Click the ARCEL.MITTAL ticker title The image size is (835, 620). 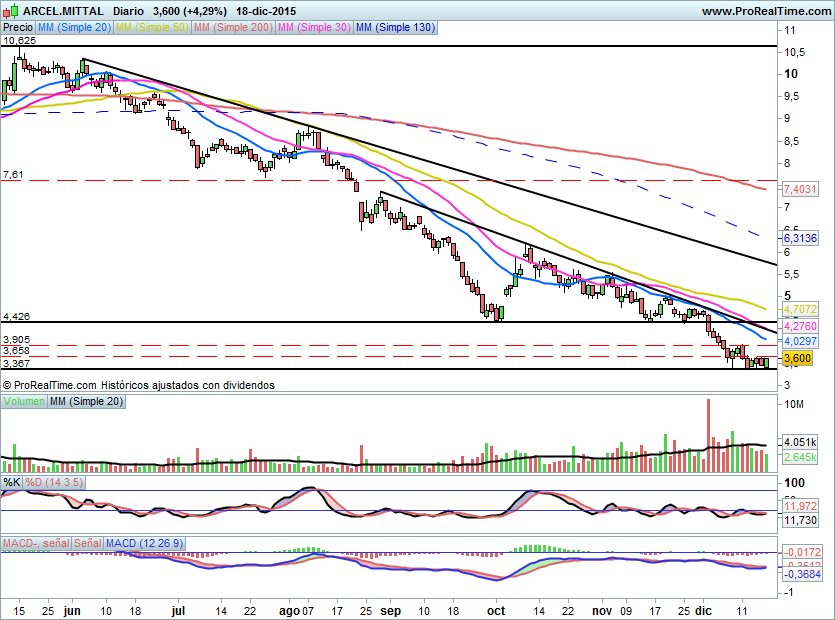(x=63, y=11)
